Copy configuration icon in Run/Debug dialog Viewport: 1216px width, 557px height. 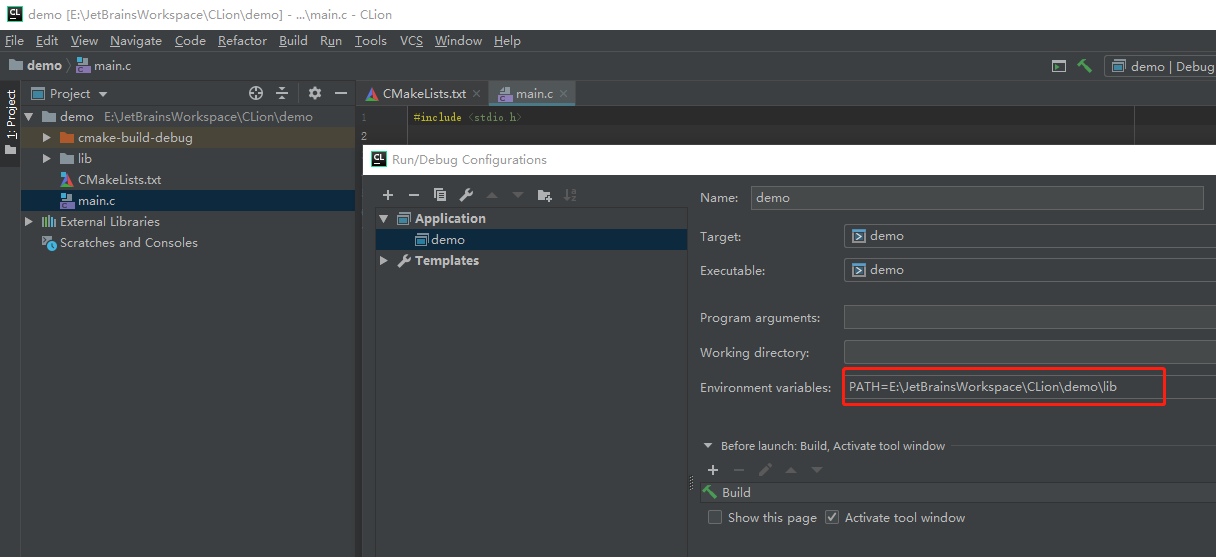[x=440, y=195]
